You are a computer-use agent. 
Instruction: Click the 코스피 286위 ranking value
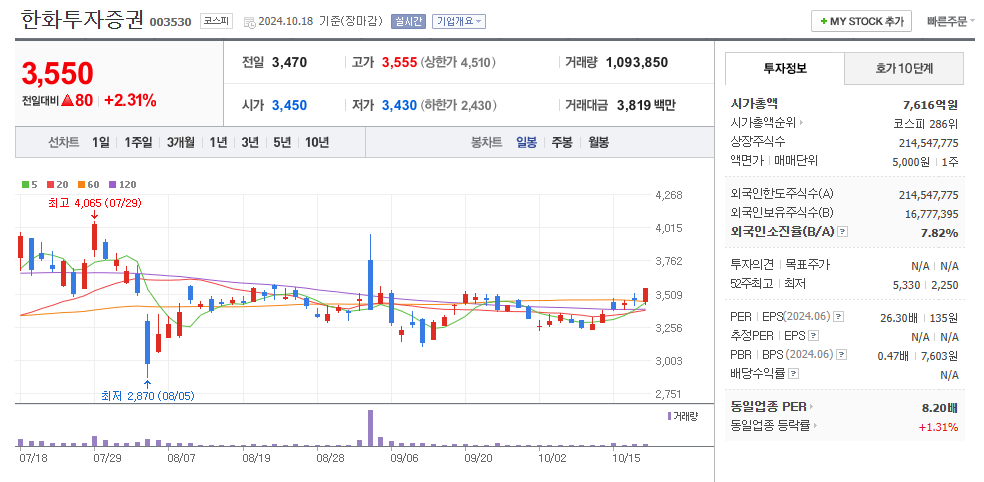click(926, 123)
